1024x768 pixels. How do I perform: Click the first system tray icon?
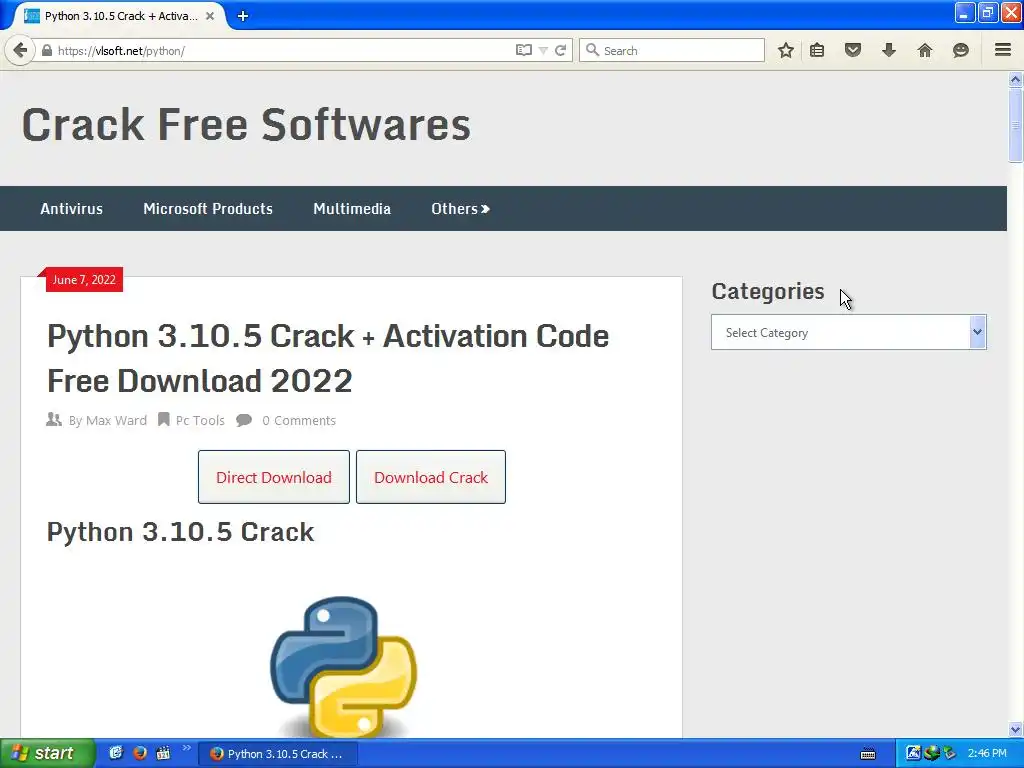pyautogui.click(x=913, y=753)
